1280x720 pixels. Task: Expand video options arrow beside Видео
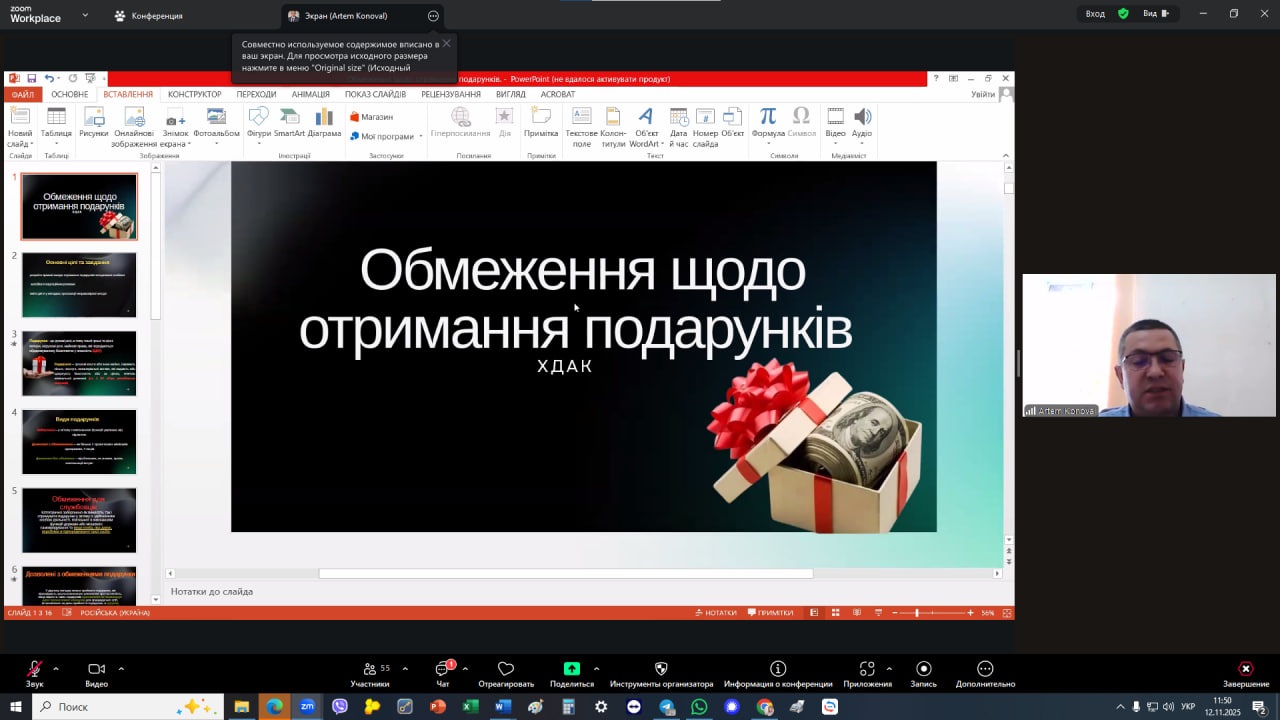click(x=121, y=669)
